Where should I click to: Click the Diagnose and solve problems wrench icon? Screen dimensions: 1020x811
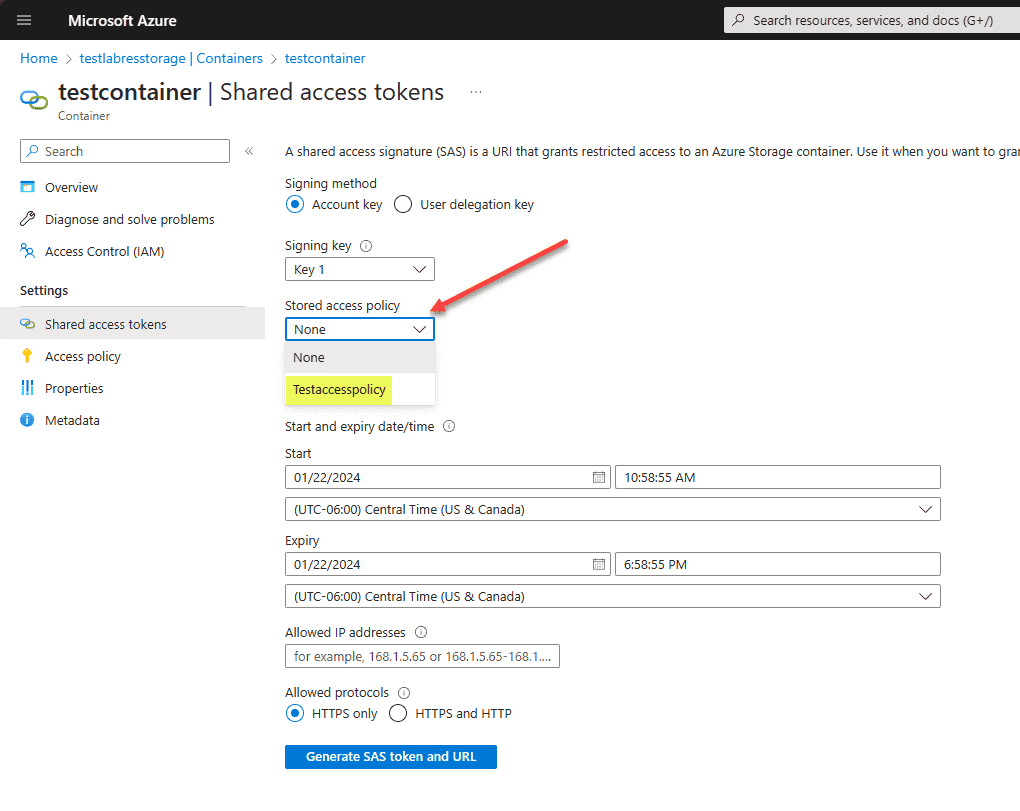[27, 219]
